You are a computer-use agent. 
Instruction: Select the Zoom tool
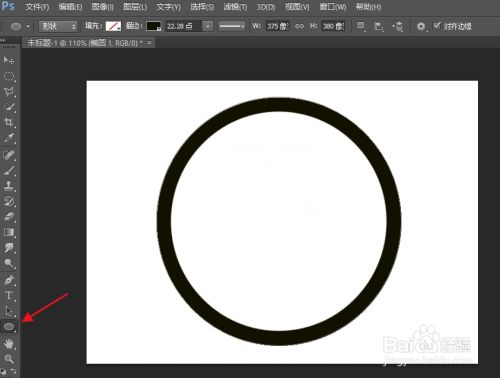9,359
